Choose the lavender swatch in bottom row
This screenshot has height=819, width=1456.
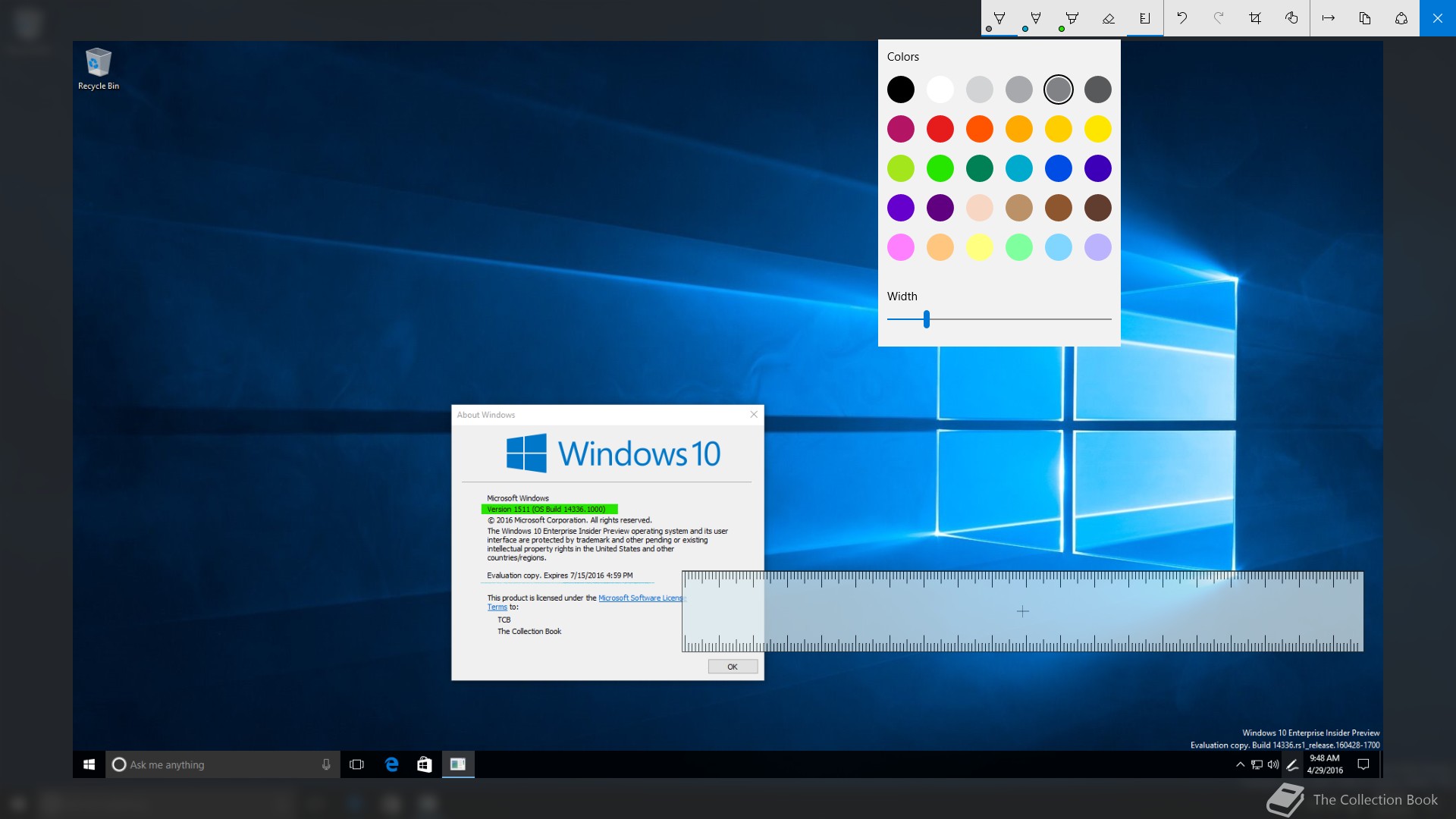1098,247
